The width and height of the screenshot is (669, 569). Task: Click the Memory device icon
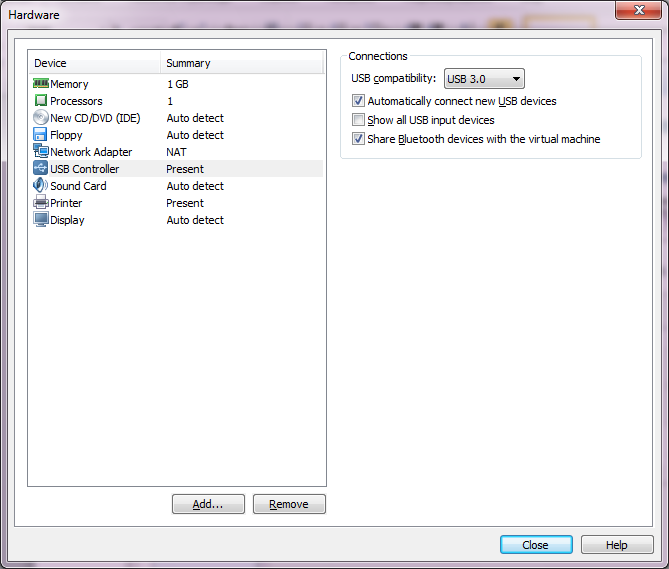[x=41, y=83]
